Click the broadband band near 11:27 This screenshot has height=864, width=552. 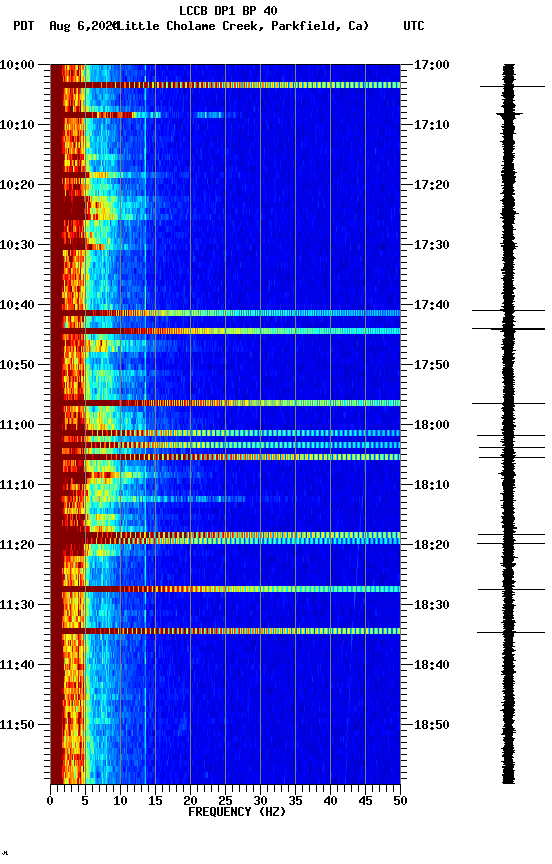[x=225, y=590]
